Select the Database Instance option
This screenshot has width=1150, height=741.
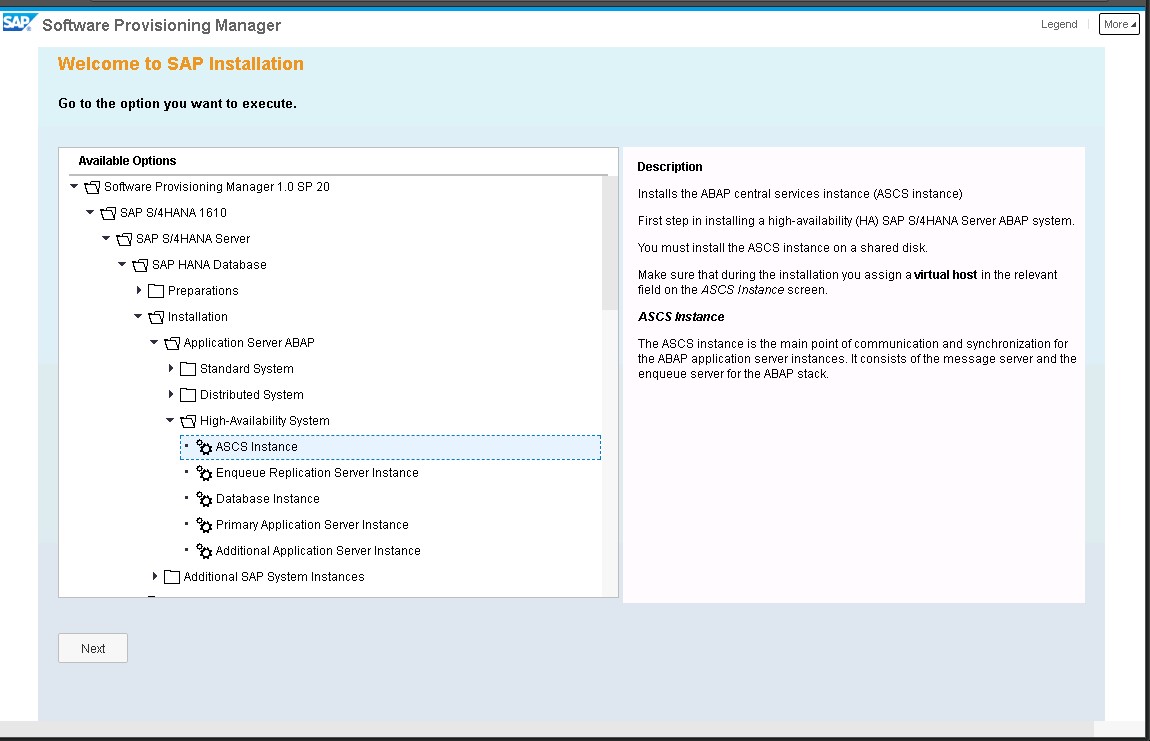(x=268, y=499)
